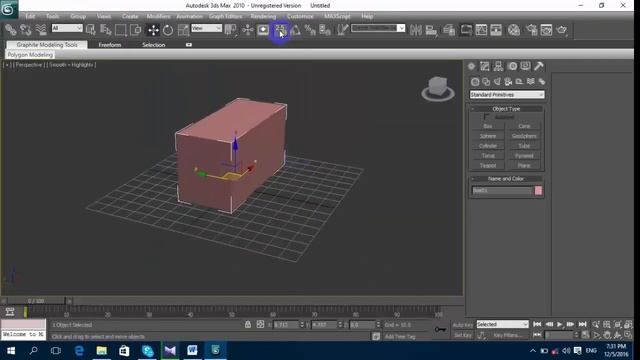Click ribbon minimize toggle next to Selection
Screen dimensions: 640x360
click(189, 45)
